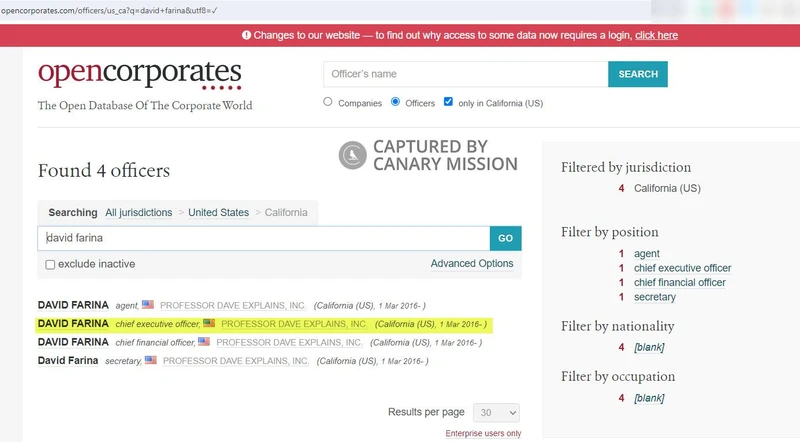800x442 pixels.
Task: Open the Results per page dropdown
Action: (x=498, y=412)
